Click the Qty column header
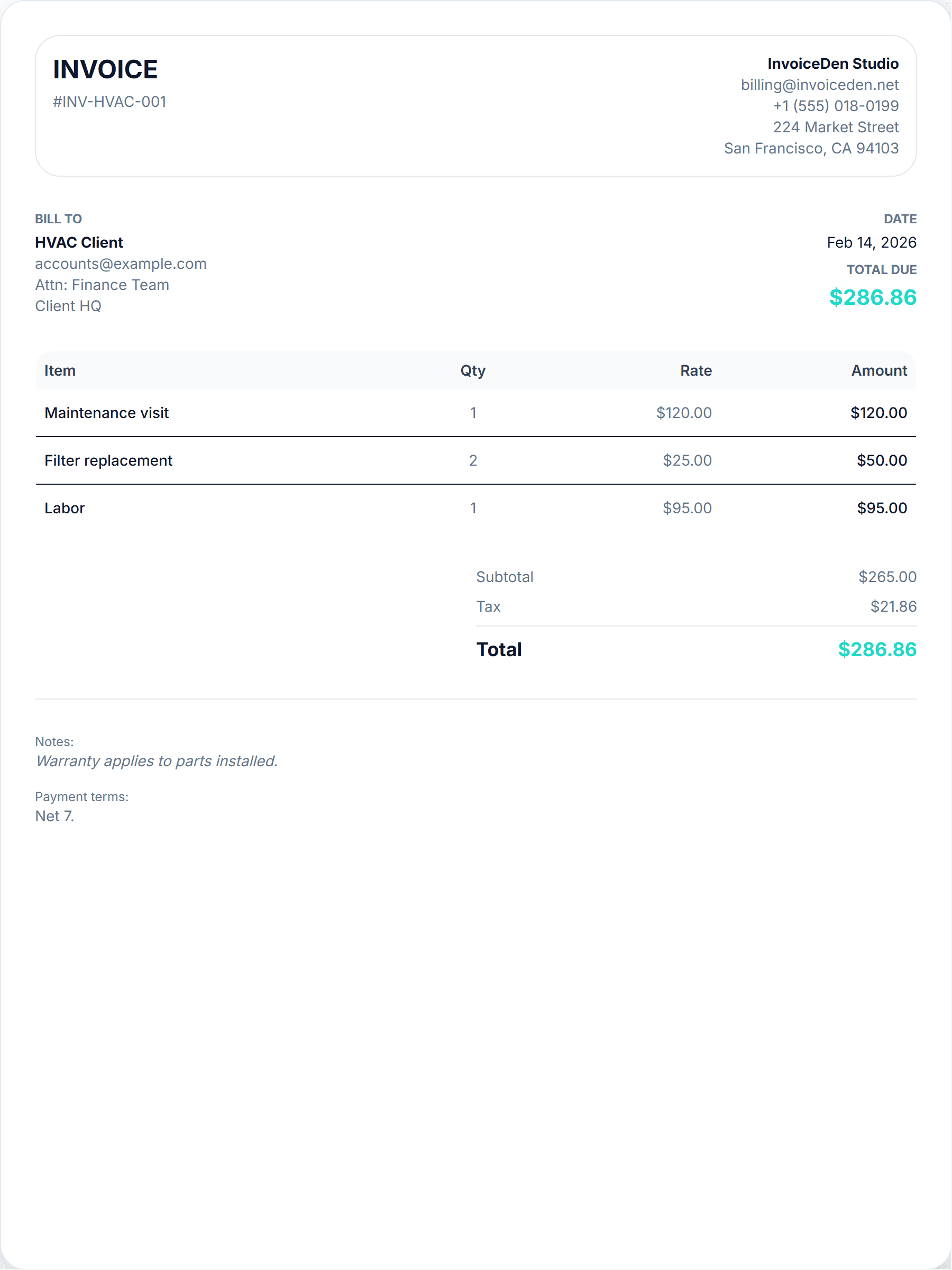Viewport: 952px width, 1270px height. (x=473, y=370)
